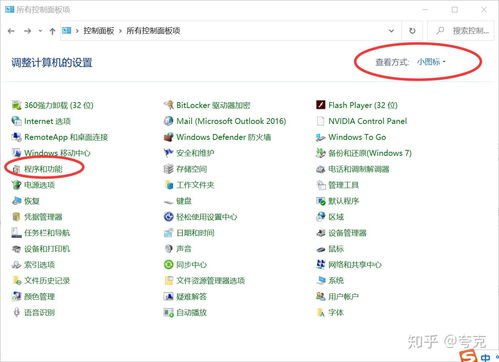Click the 文件历史记录 icon
This screenshot has height=362, width=499.
[16, 281]
